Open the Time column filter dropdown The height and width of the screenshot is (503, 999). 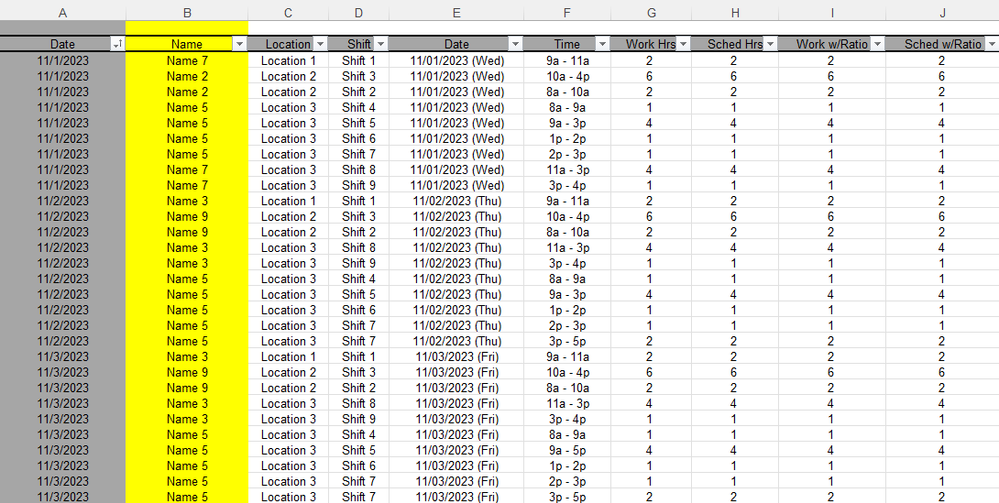click(x=602, y=44)
